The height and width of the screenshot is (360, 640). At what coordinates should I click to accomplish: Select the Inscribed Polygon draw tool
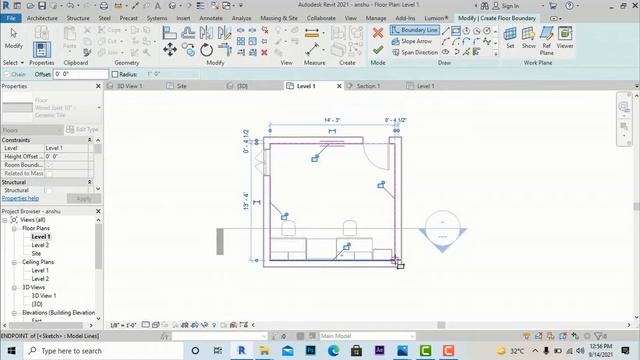click(x=466, y=31)
